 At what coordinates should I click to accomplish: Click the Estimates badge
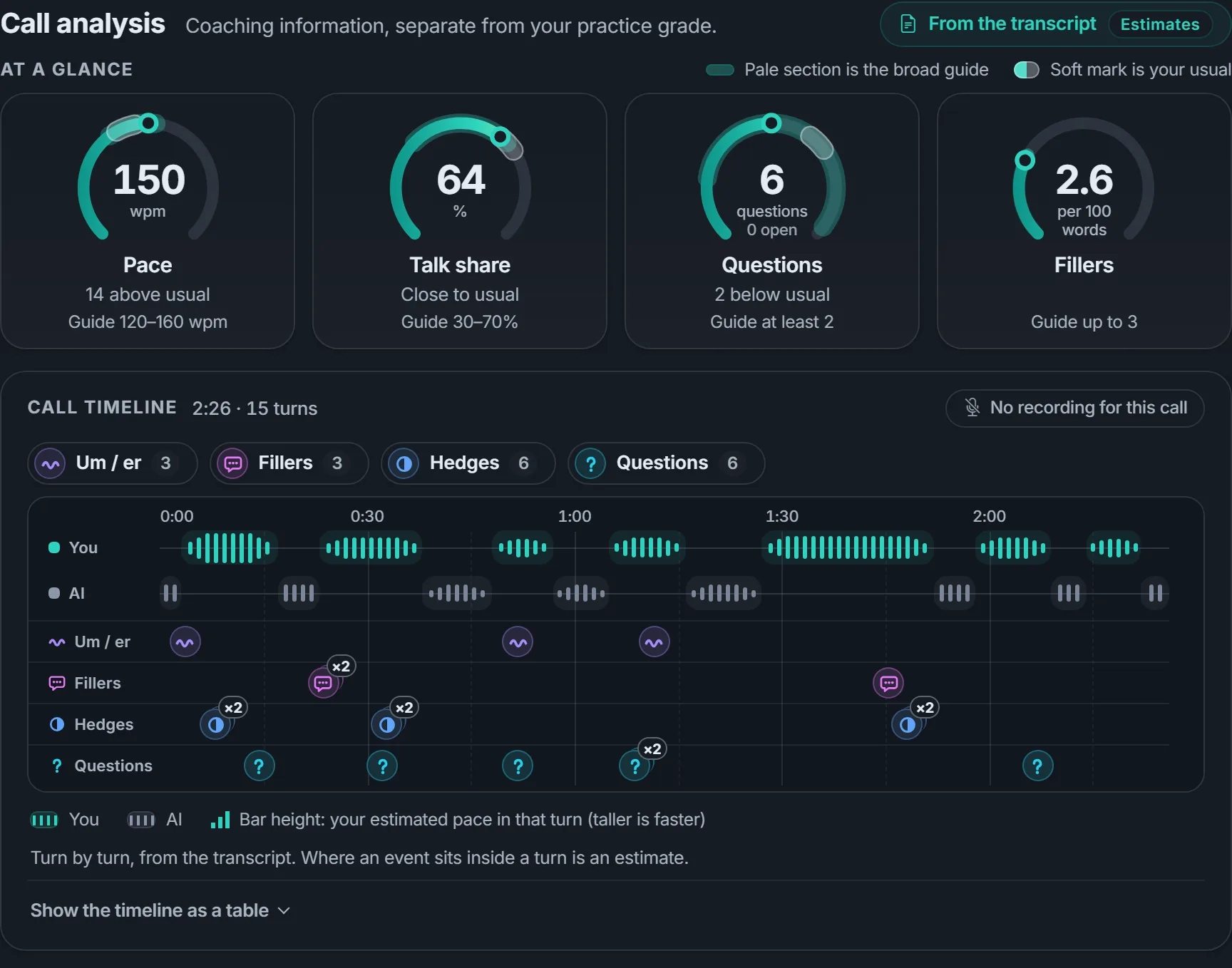(1160, 24)
